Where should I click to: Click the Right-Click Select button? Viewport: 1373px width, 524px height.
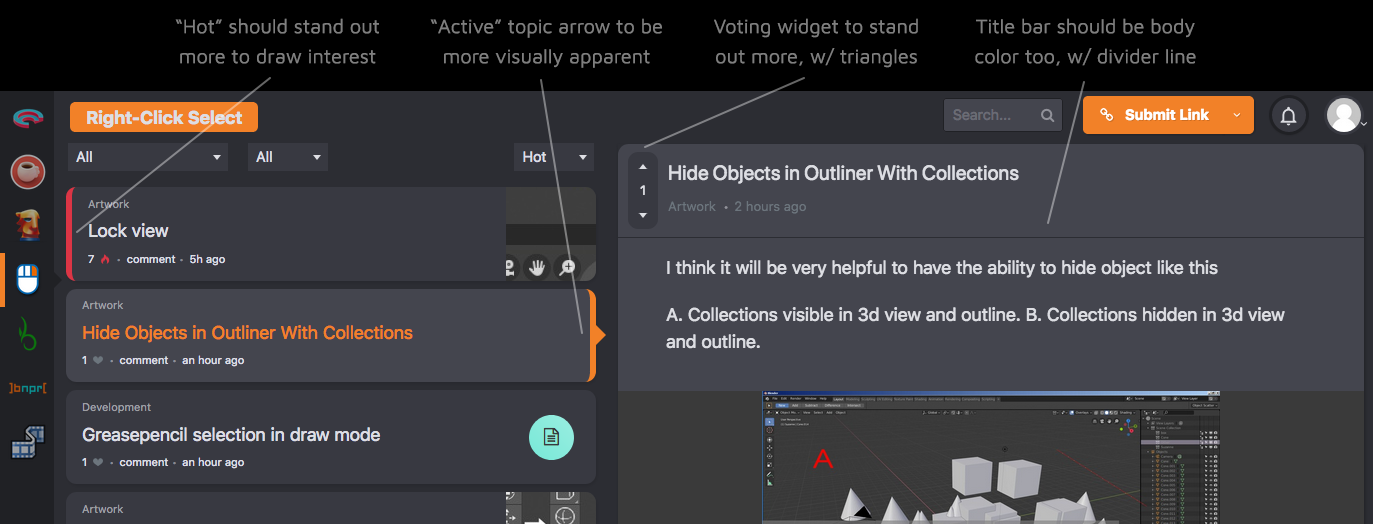[164, 118]
